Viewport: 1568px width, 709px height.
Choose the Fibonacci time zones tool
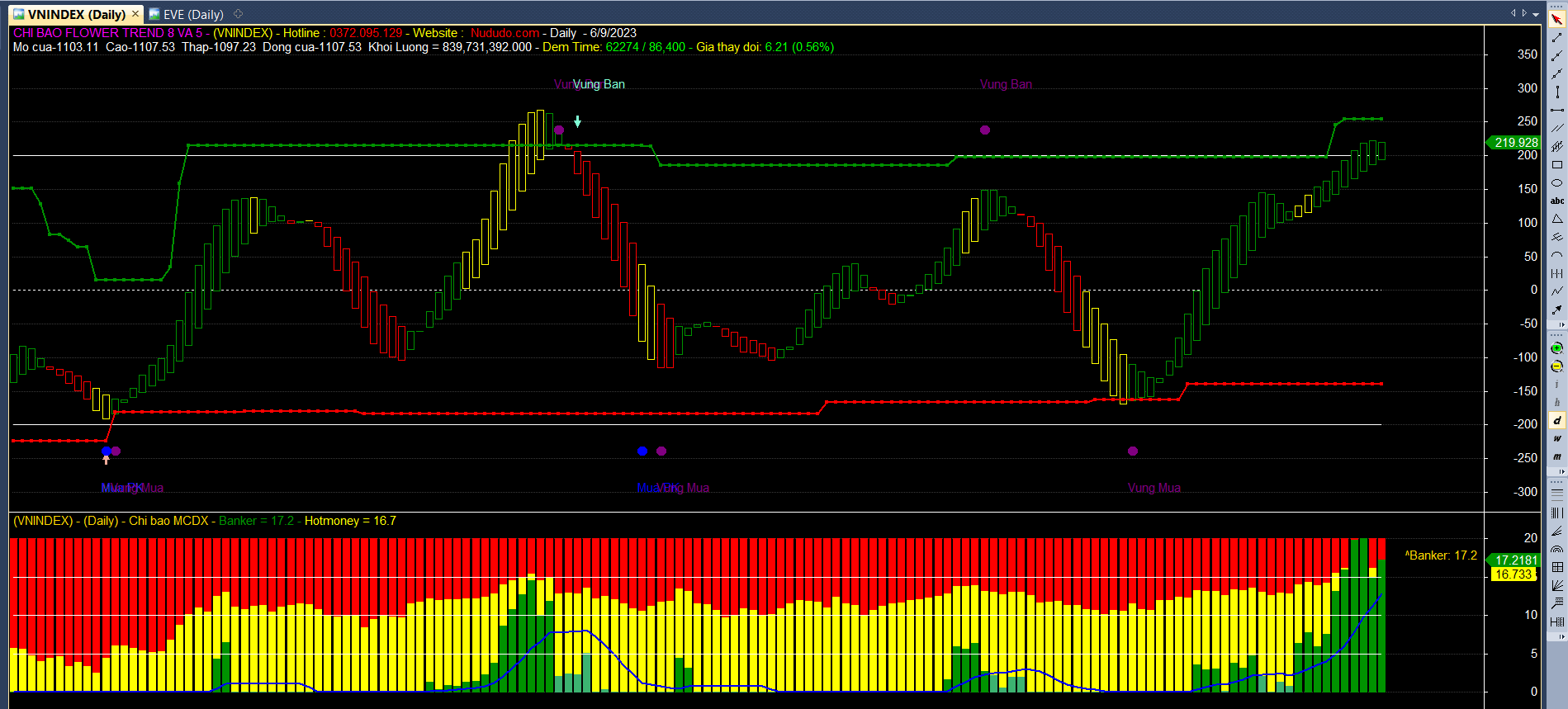point(1557,513)
